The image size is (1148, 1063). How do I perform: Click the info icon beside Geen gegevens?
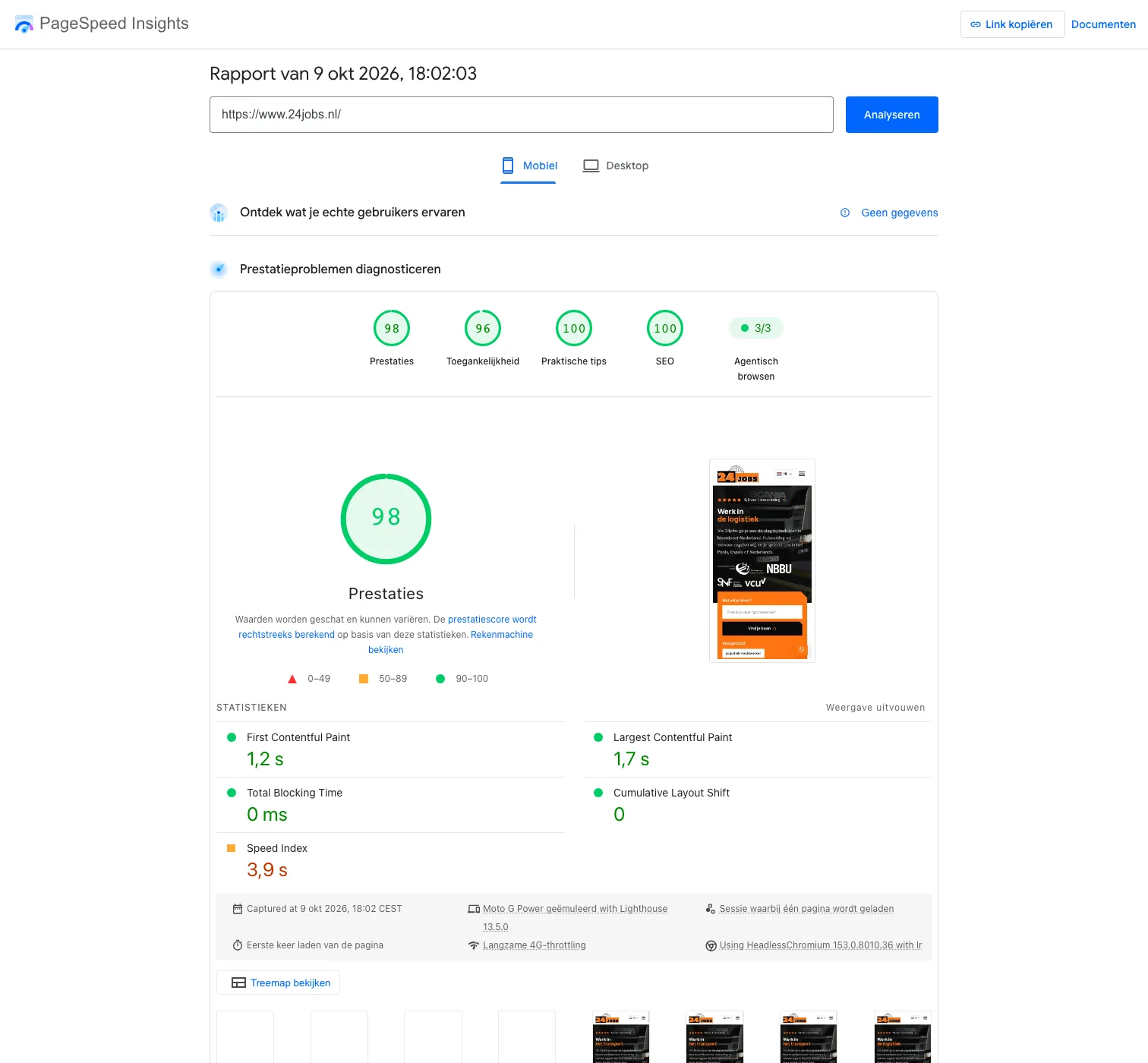845,213
